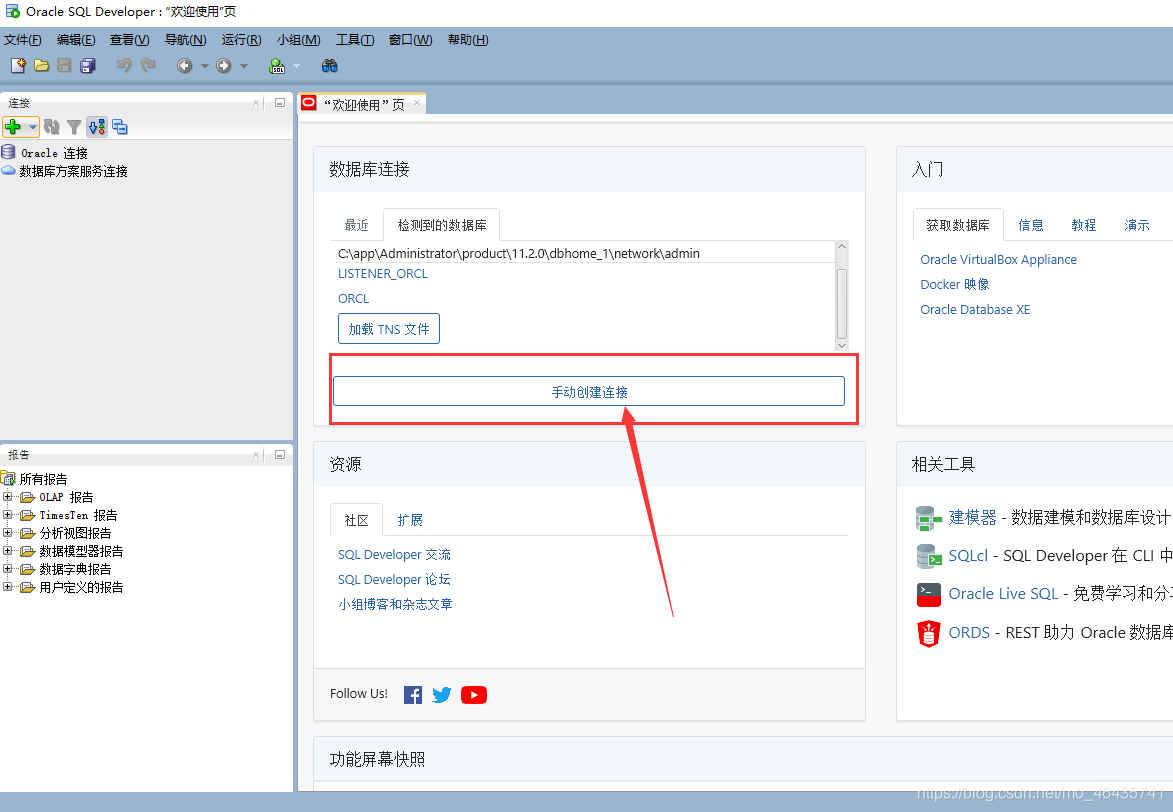Click the binoculars Find DB Object icon
This screenshot has height=812, width=1173.
click(329, 66)
